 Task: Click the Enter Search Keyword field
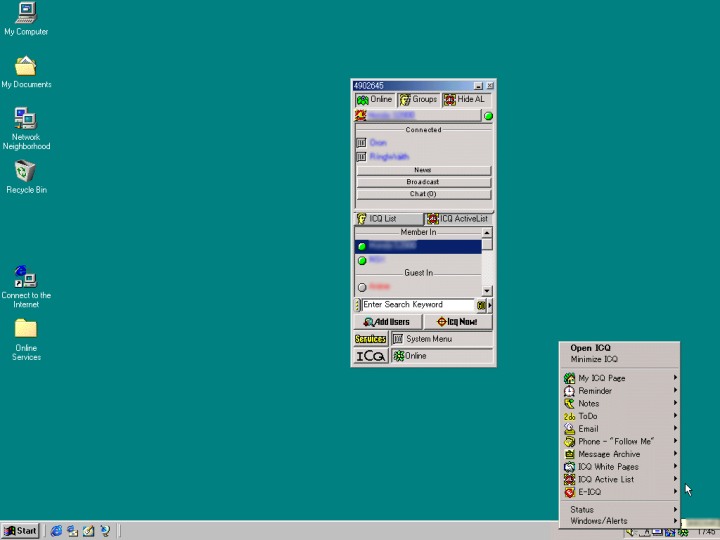click(x=416, y=305)
